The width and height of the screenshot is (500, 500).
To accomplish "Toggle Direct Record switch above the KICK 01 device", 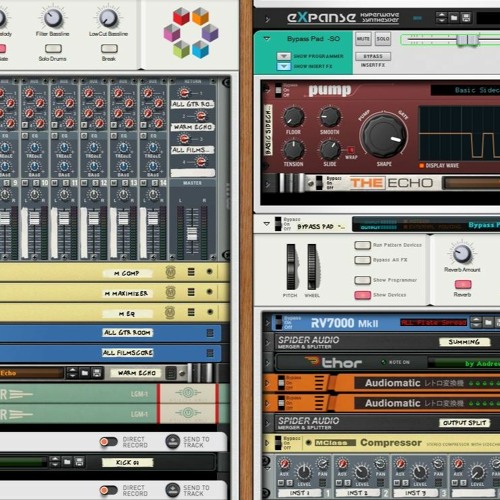I will (108, 442).
